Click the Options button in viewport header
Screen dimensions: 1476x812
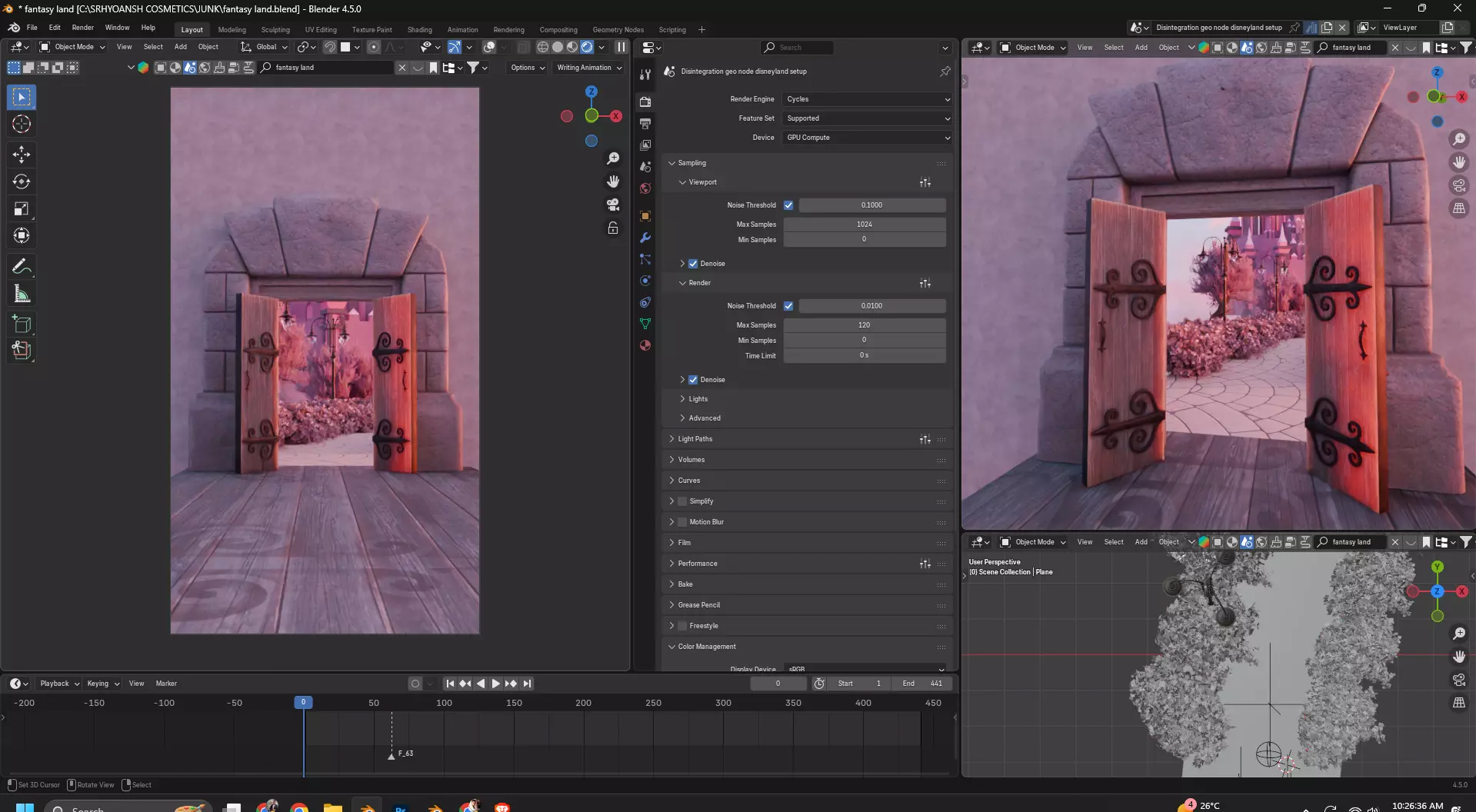coord(528,68)
